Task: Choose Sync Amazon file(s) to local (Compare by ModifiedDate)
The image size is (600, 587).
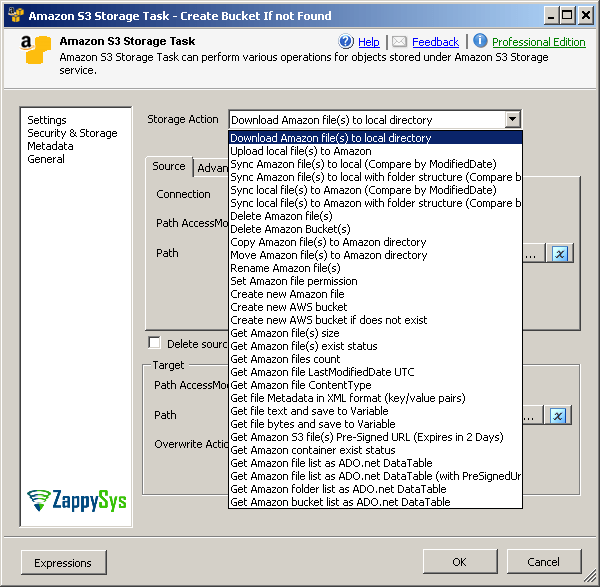Action: 375,164
